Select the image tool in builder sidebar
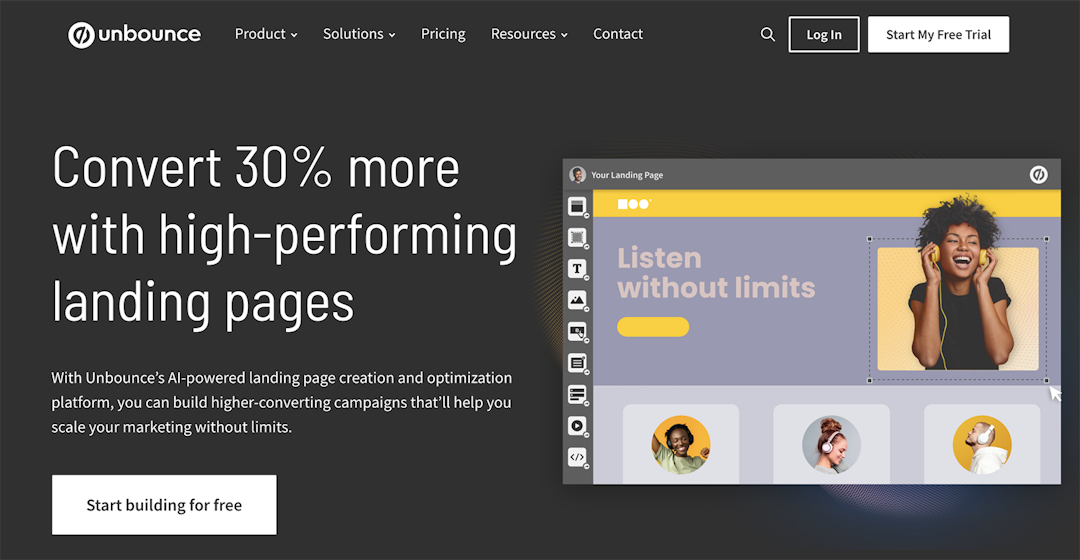The image size is (1080, 560). [x=577, y=300]
